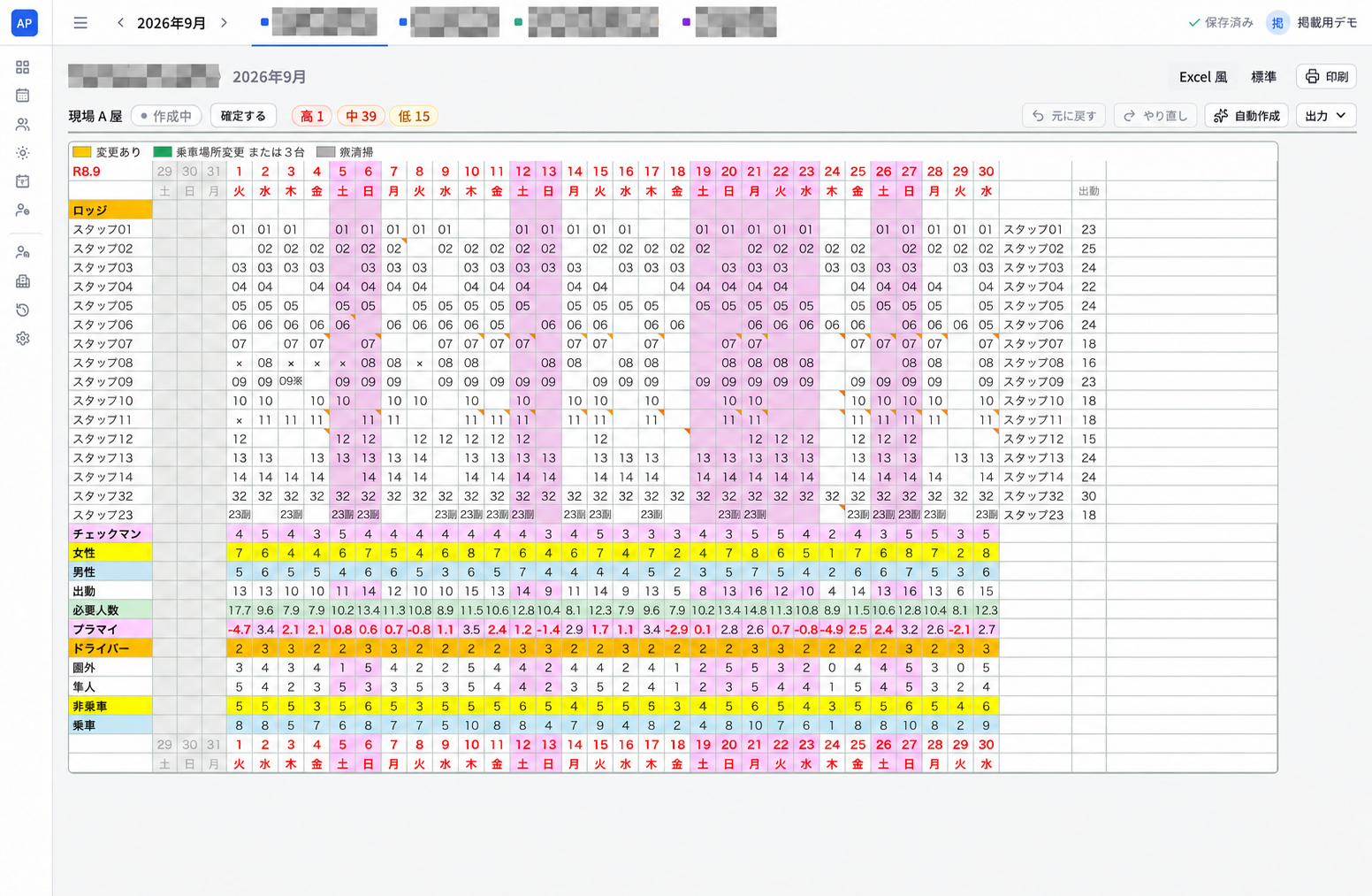
Task: Toggle the hamburger menu icon
Action: (80, 23)
